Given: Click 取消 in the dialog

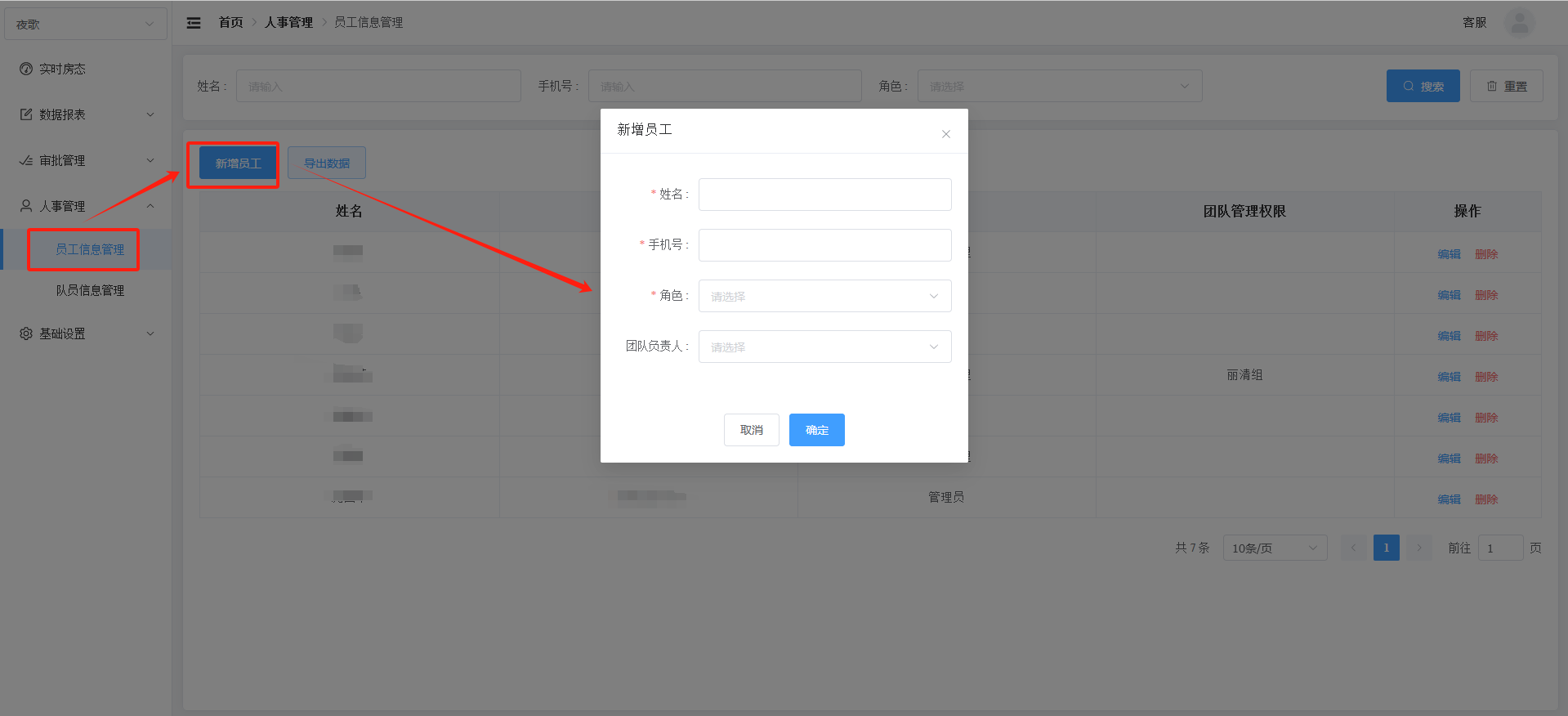Looking at the screenshot, I should click(x=751, y=430).
